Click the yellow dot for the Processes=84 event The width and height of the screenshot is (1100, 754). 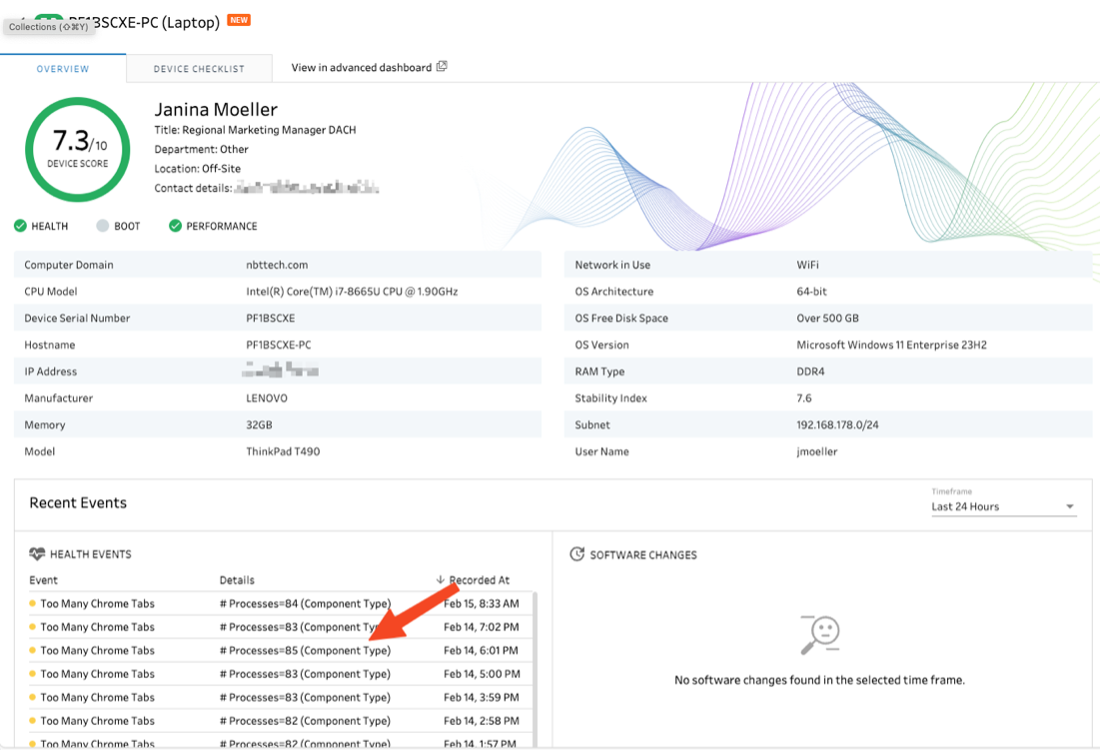[32, 603]
